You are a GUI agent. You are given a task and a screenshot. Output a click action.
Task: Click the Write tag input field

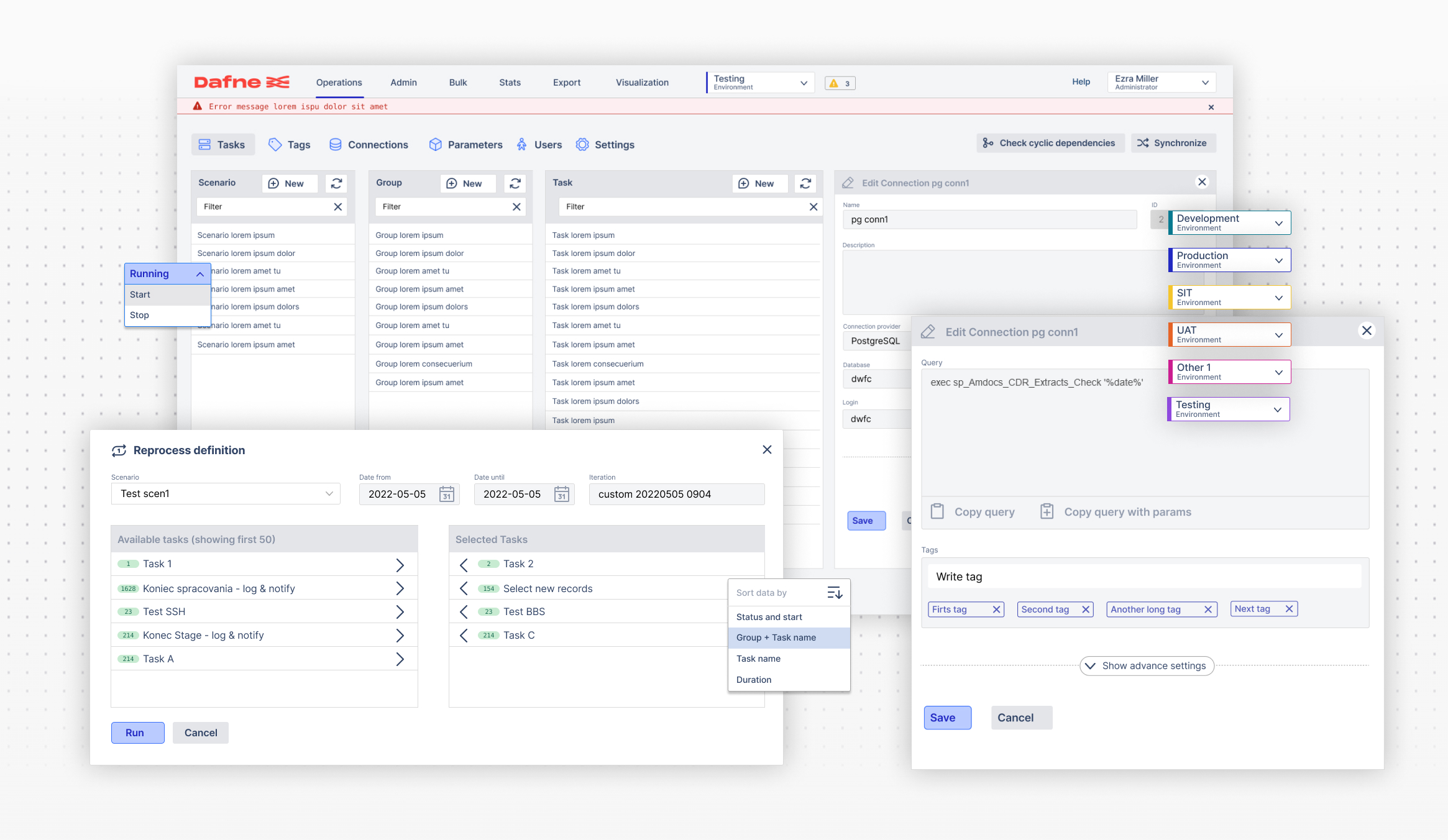[1143, 577]
